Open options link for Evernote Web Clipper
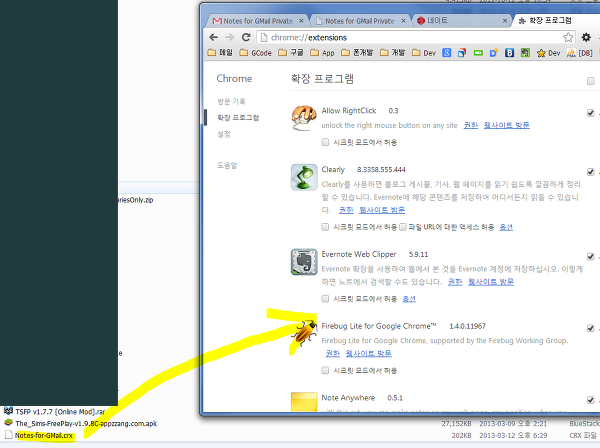This screenshot has width=600, height=448. (409, 299)
